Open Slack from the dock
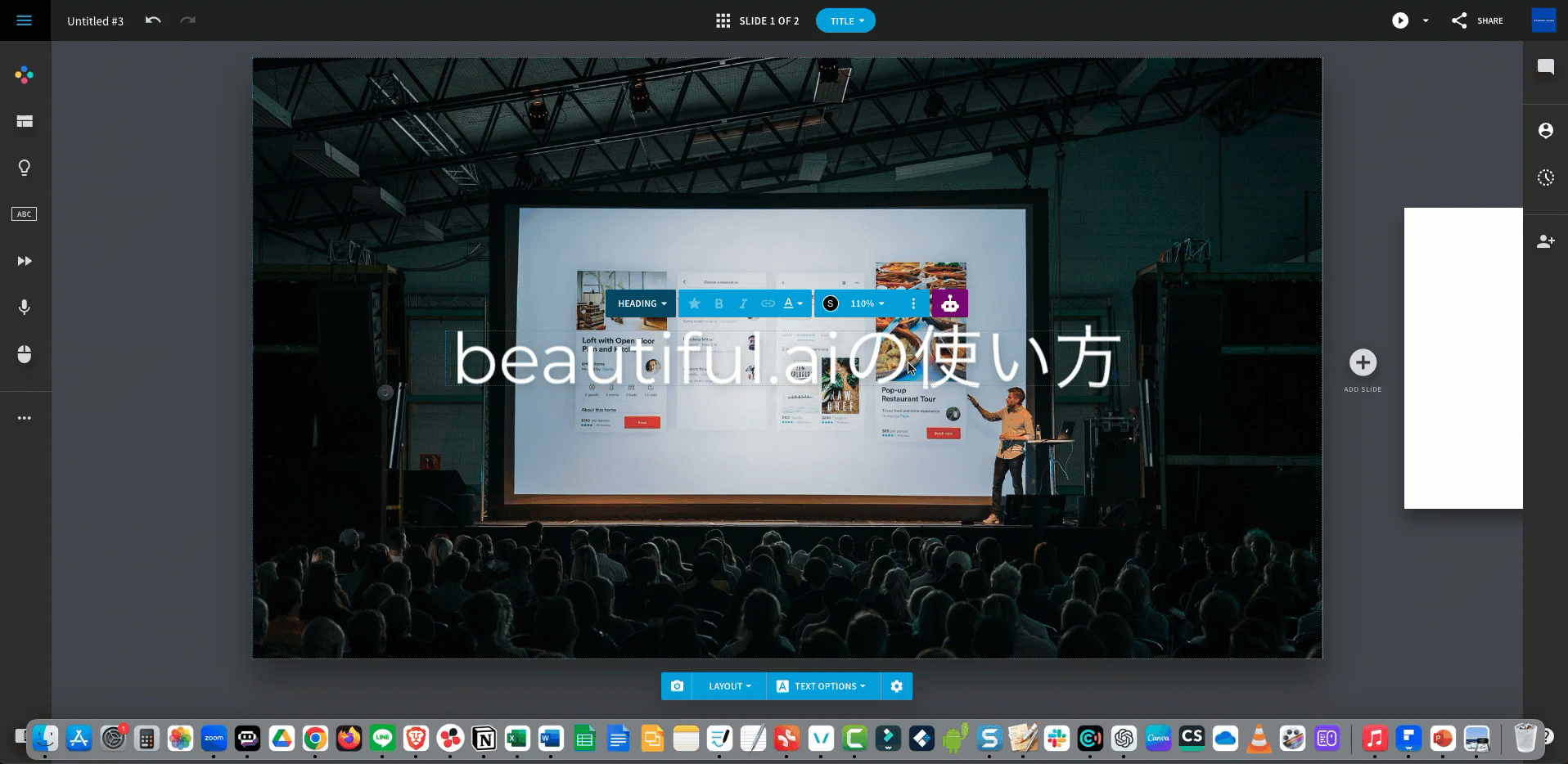This screenshot has height=764, width=1568. click(1057, 739)
